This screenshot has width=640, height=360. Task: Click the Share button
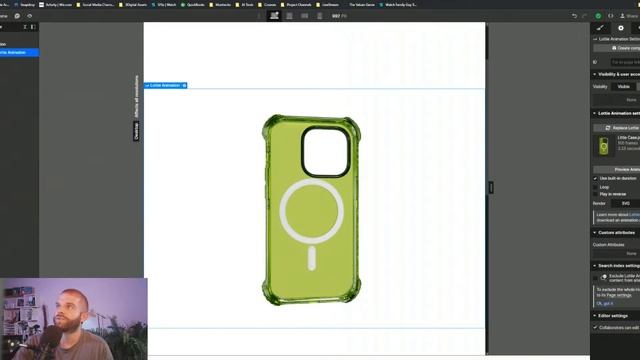coord(629,16)
